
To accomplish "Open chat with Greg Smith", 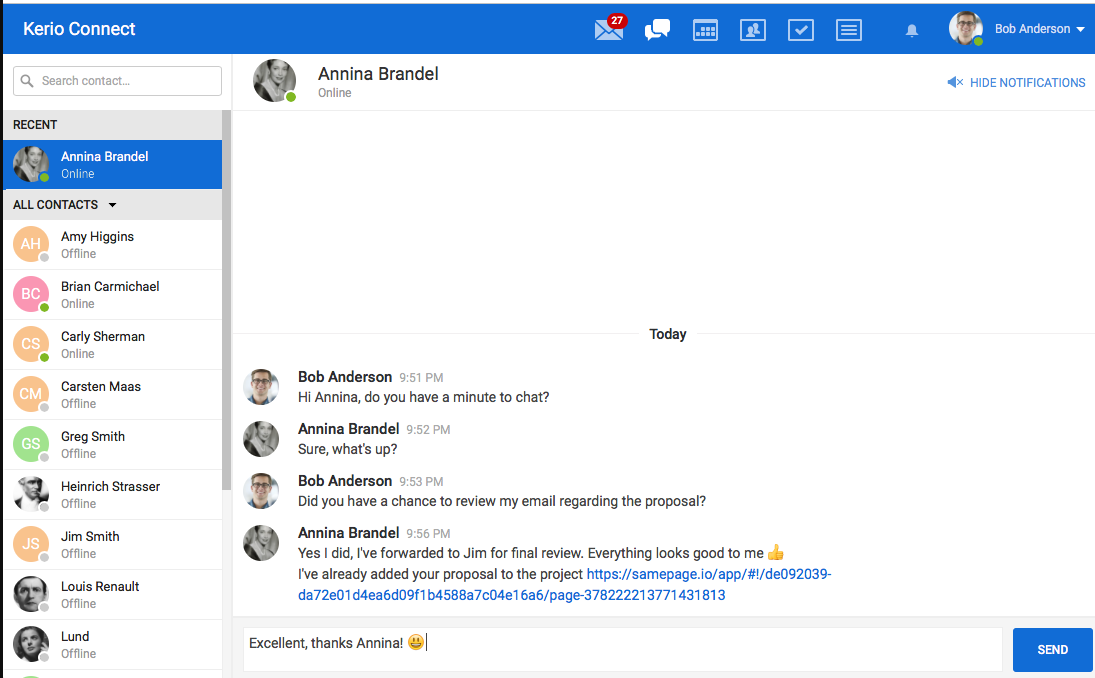I will click(x=112, y=445).
